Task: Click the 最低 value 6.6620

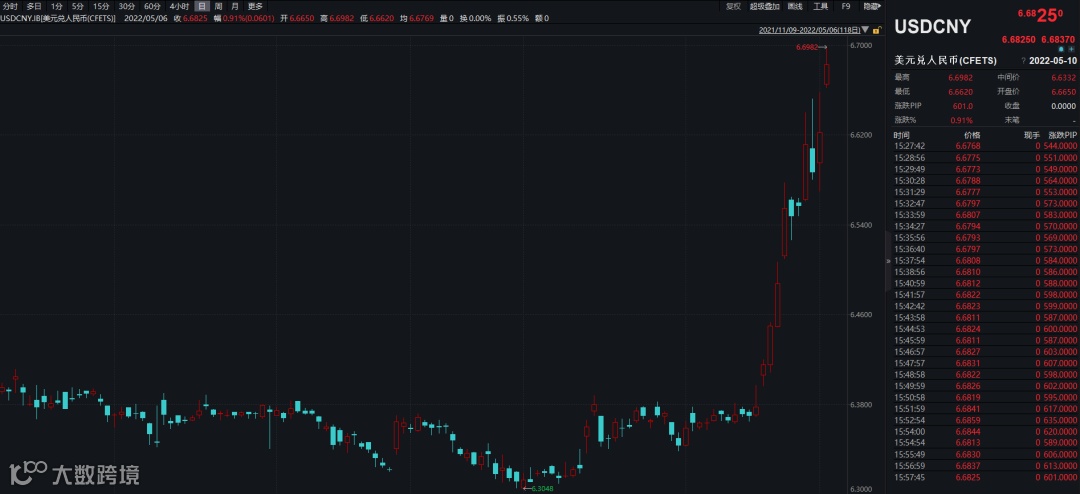Action: [960, 92]
